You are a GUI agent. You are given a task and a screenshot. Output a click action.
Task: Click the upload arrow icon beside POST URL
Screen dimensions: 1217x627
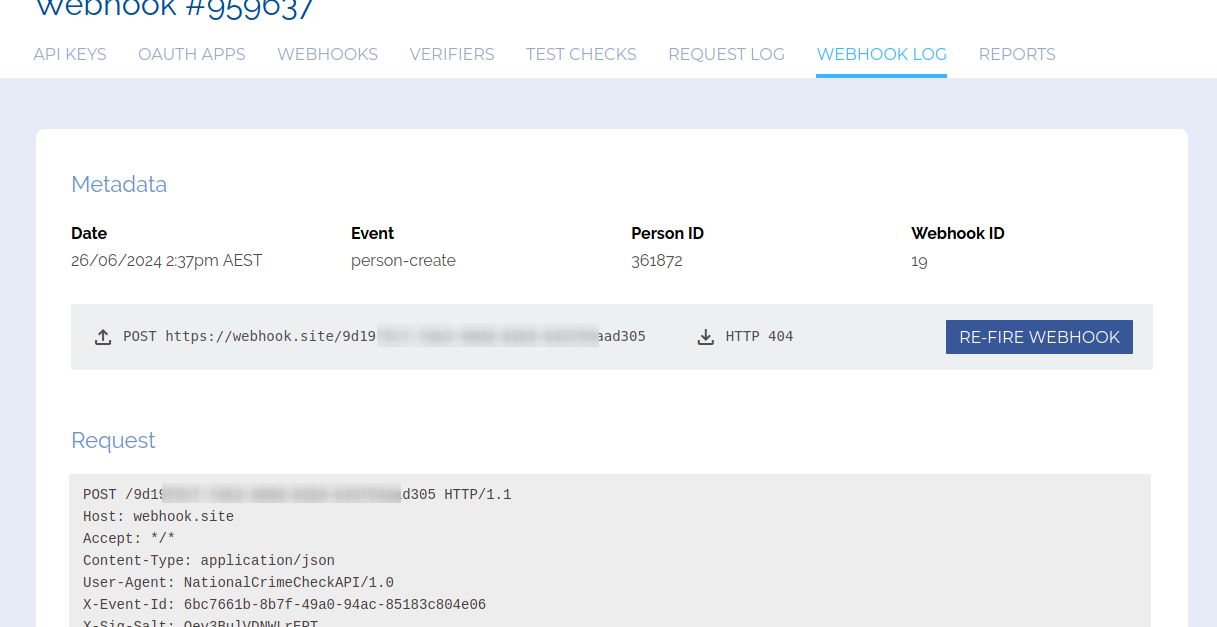103,337
